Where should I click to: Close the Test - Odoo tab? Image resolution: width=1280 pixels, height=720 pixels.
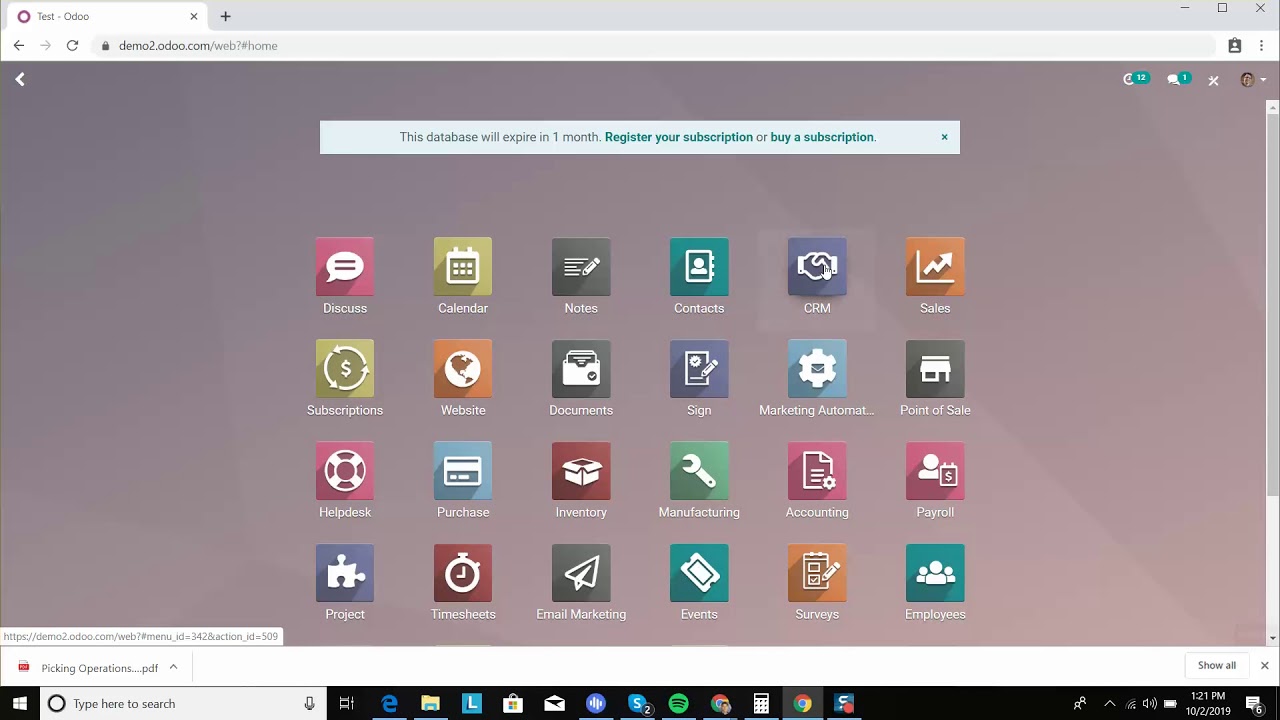coord(194,16)
